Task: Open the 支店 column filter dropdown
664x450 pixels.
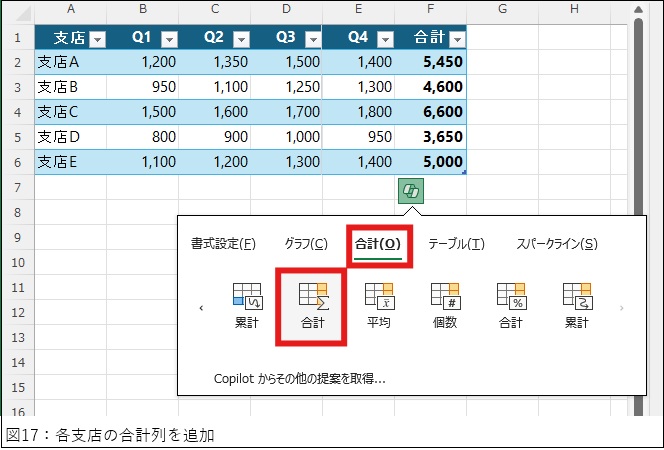Action: 97,39
